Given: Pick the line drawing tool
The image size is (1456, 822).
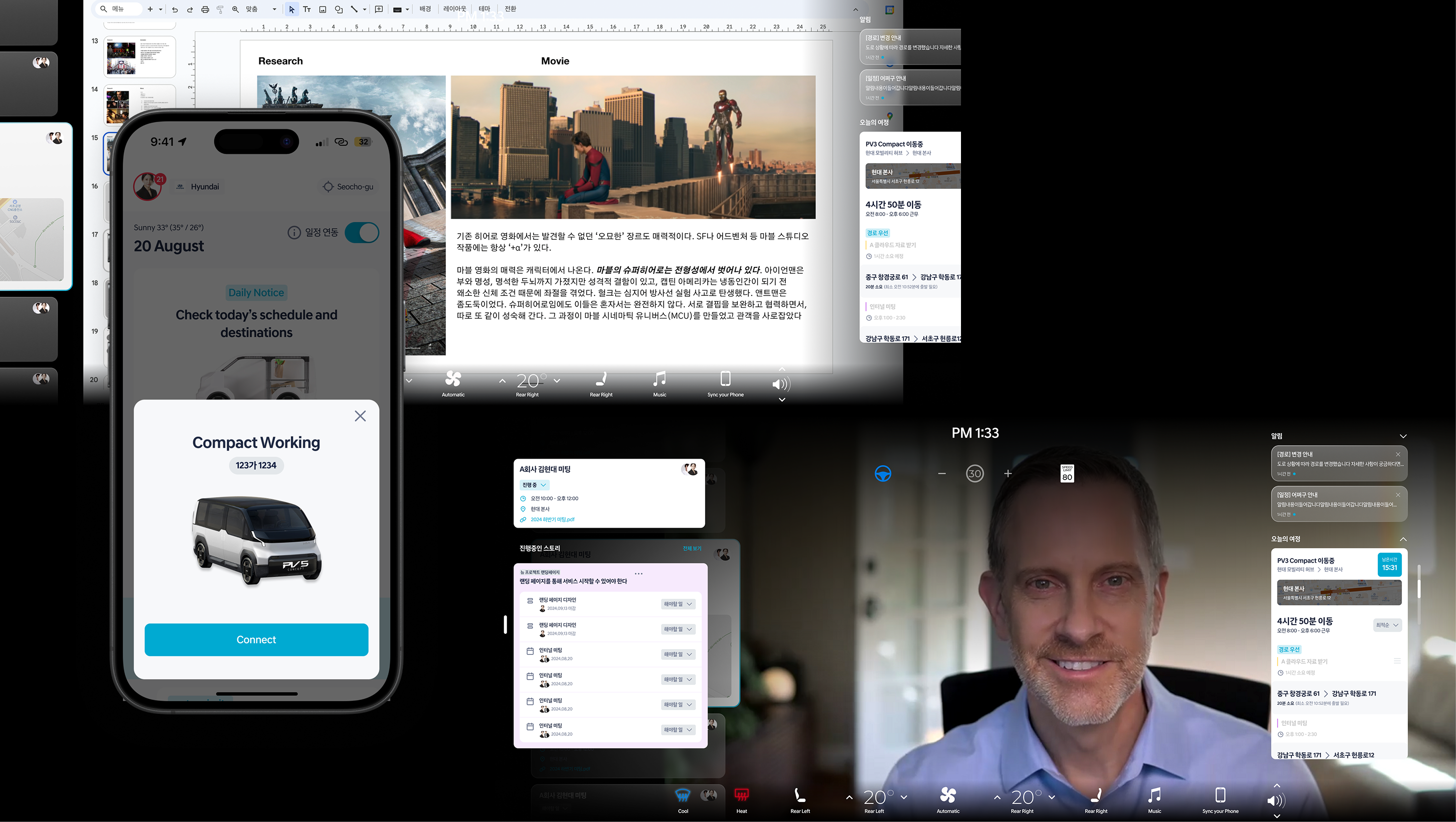Looking at the screenshot, I should (354, 10).
